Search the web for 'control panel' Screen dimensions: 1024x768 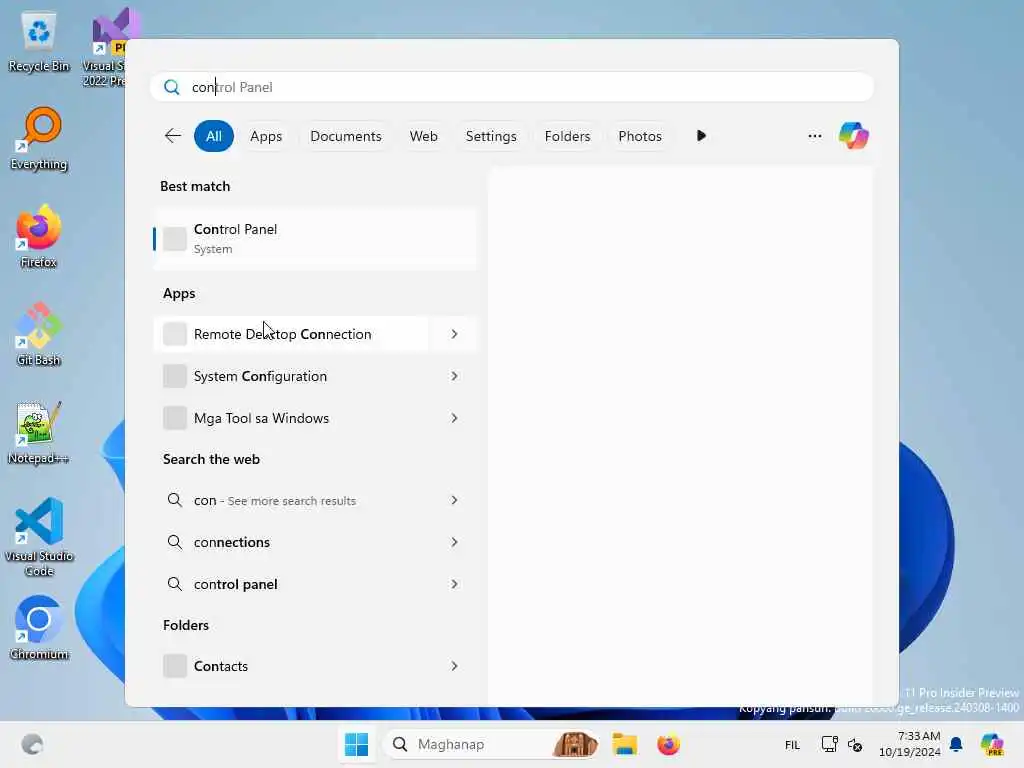[291, 584]
